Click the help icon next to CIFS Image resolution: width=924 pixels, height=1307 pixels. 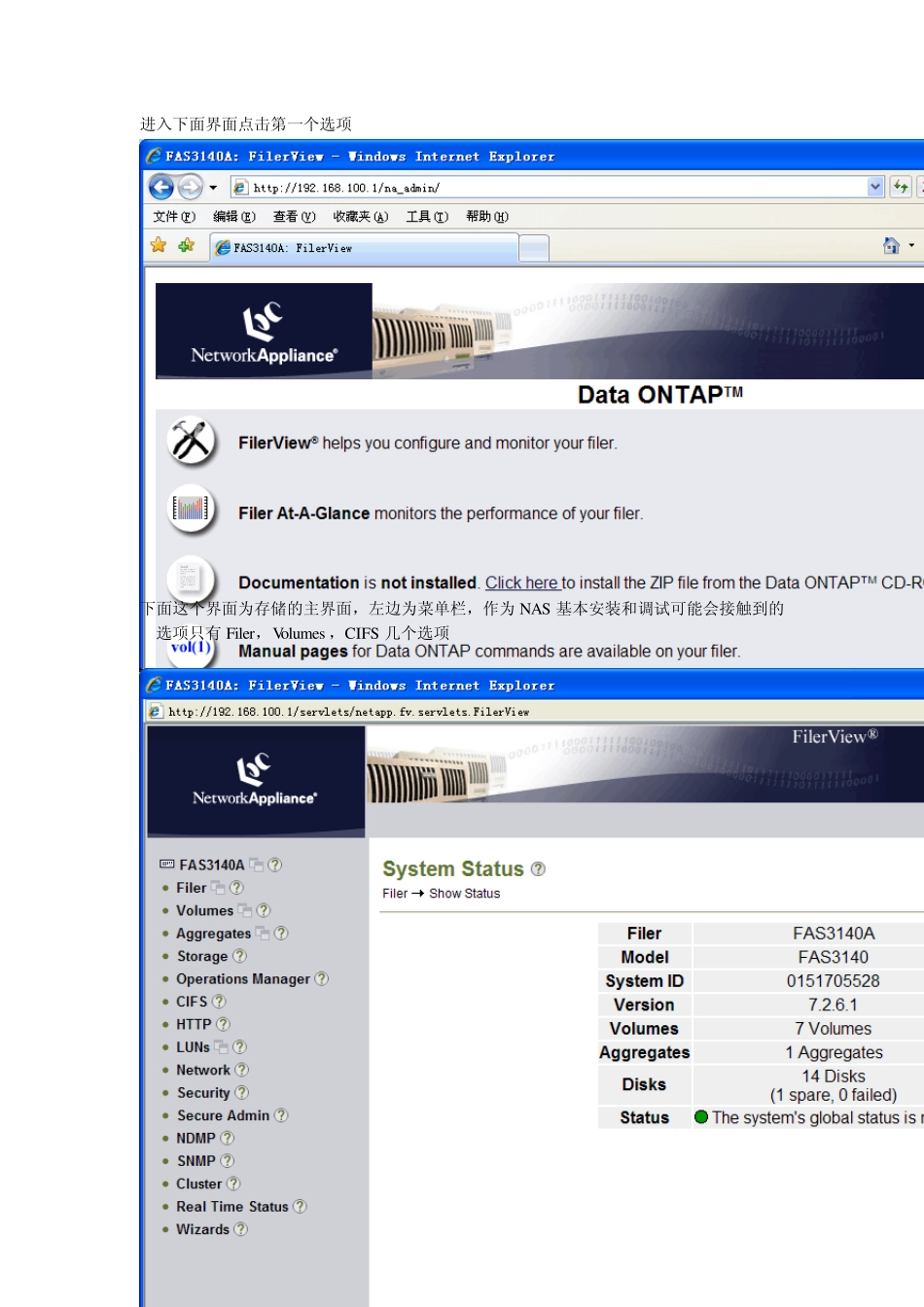[x=219, y=1002]
